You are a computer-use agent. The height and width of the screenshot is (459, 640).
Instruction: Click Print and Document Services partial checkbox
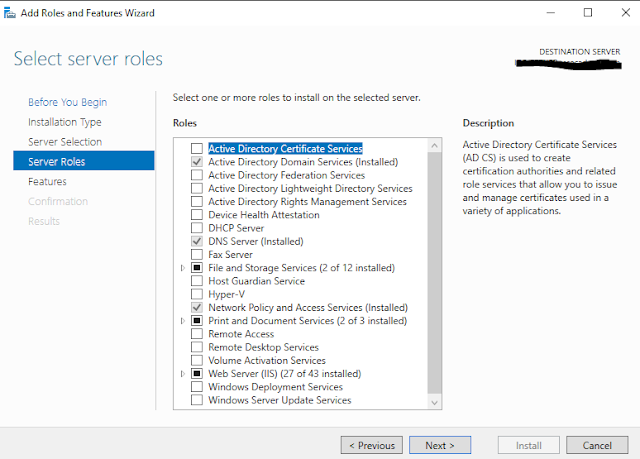point(197,321)
